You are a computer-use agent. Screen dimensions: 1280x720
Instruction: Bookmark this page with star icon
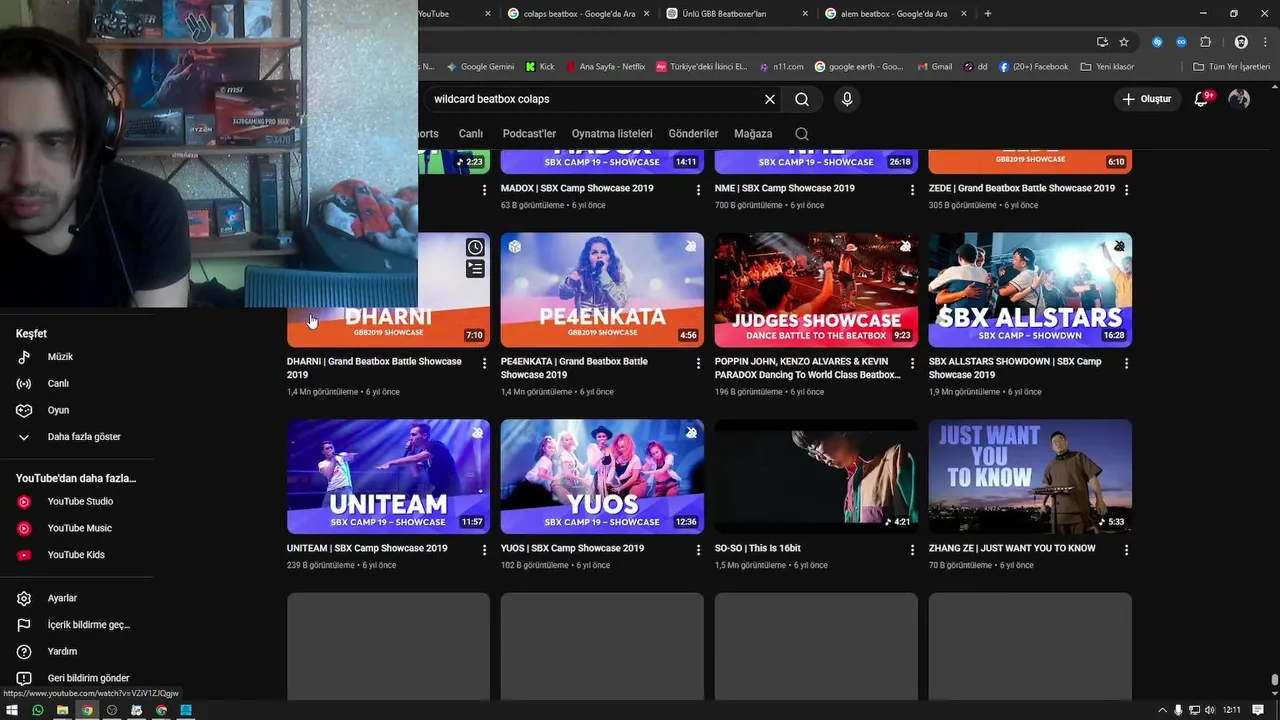(x=1124, y=42)
